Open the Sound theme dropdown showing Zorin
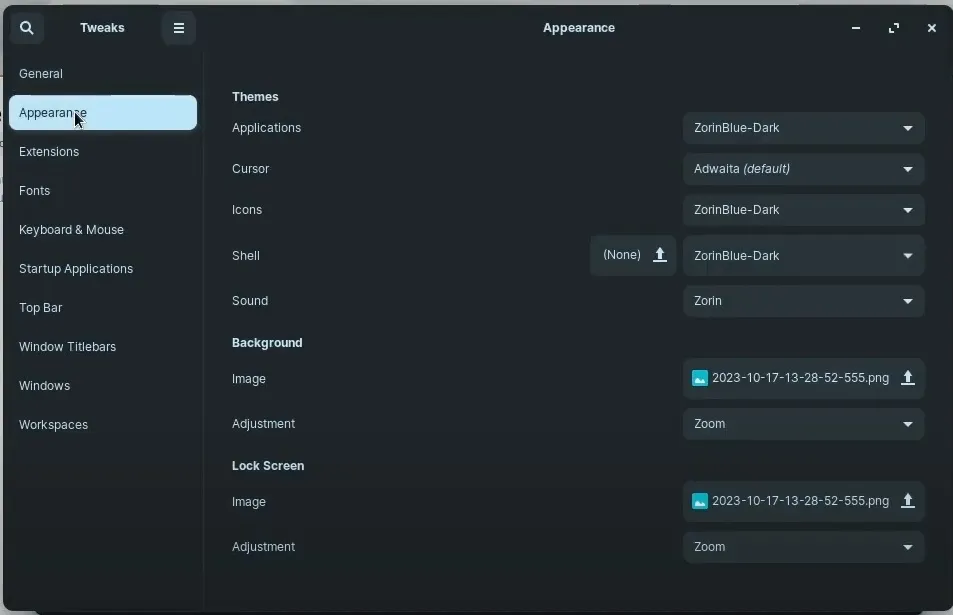Image resolution: width=953 pixels, height=615 pixels. pos(803,301)
